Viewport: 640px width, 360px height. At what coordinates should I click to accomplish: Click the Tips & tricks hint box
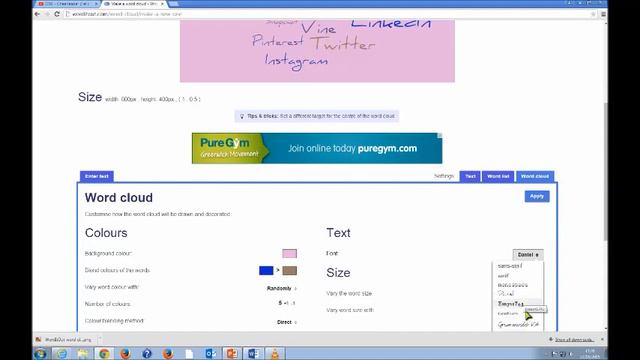pyautogui.click(x=317, y=116)
